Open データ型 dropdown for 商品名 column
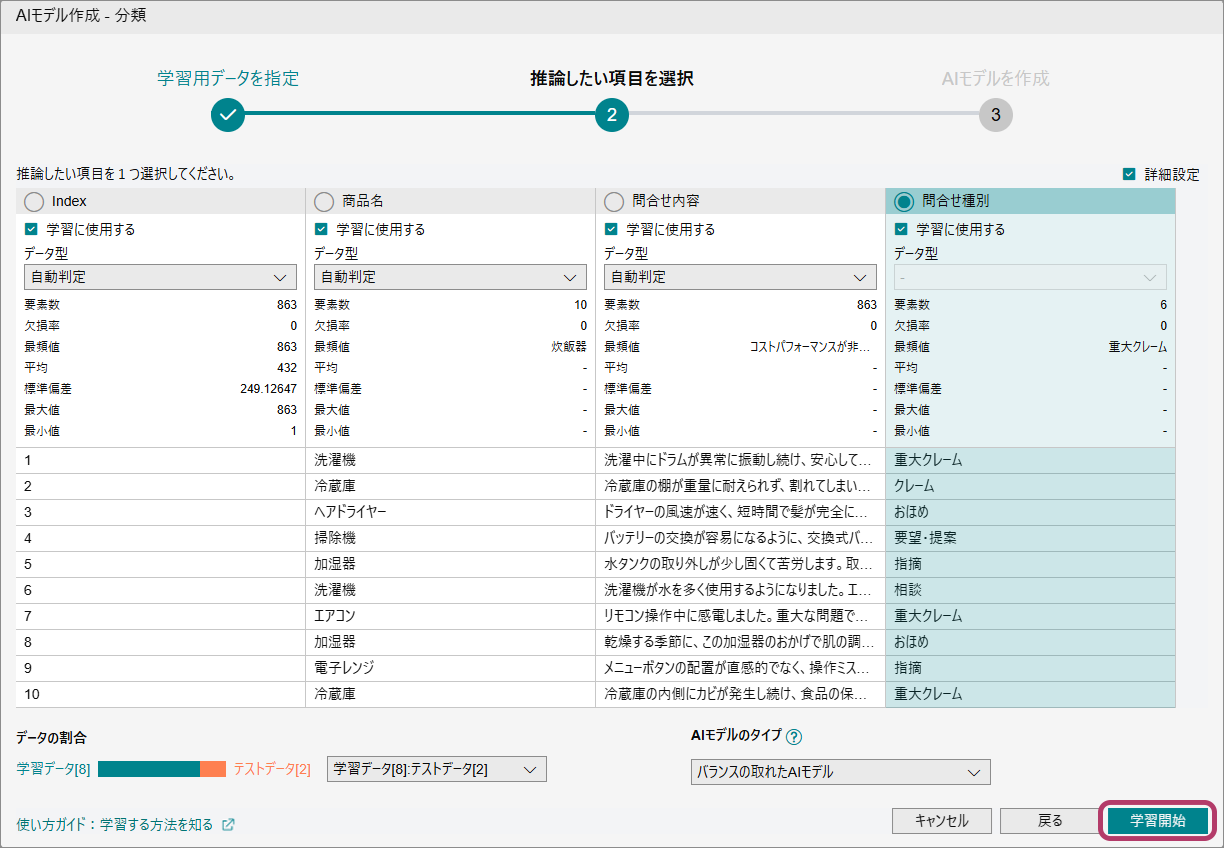Viewport: 1224px width, 848px height. coord(450,277)
